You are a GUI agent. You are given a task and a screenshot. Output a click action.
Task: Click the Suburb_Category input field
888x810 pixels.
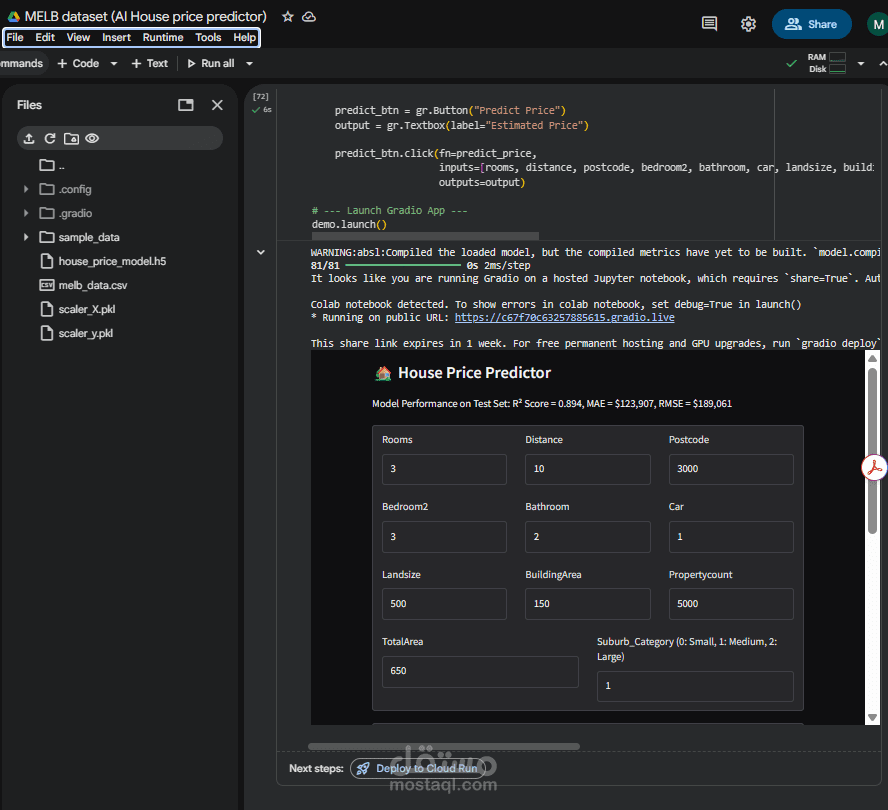pyautogui.click(x=695, y=686)
